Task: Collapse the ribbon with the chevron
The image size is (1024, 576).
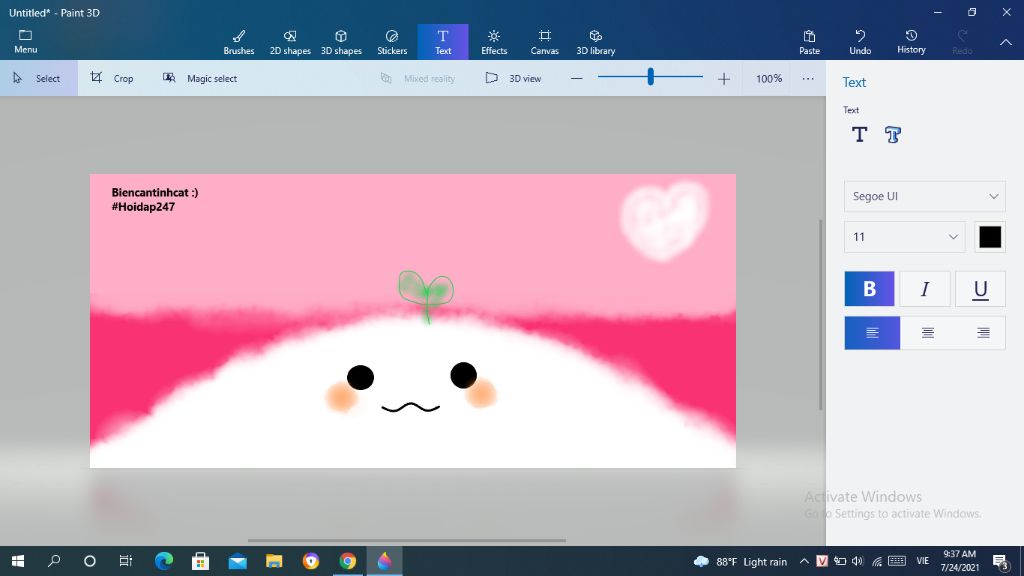Action: point(1006,42)
